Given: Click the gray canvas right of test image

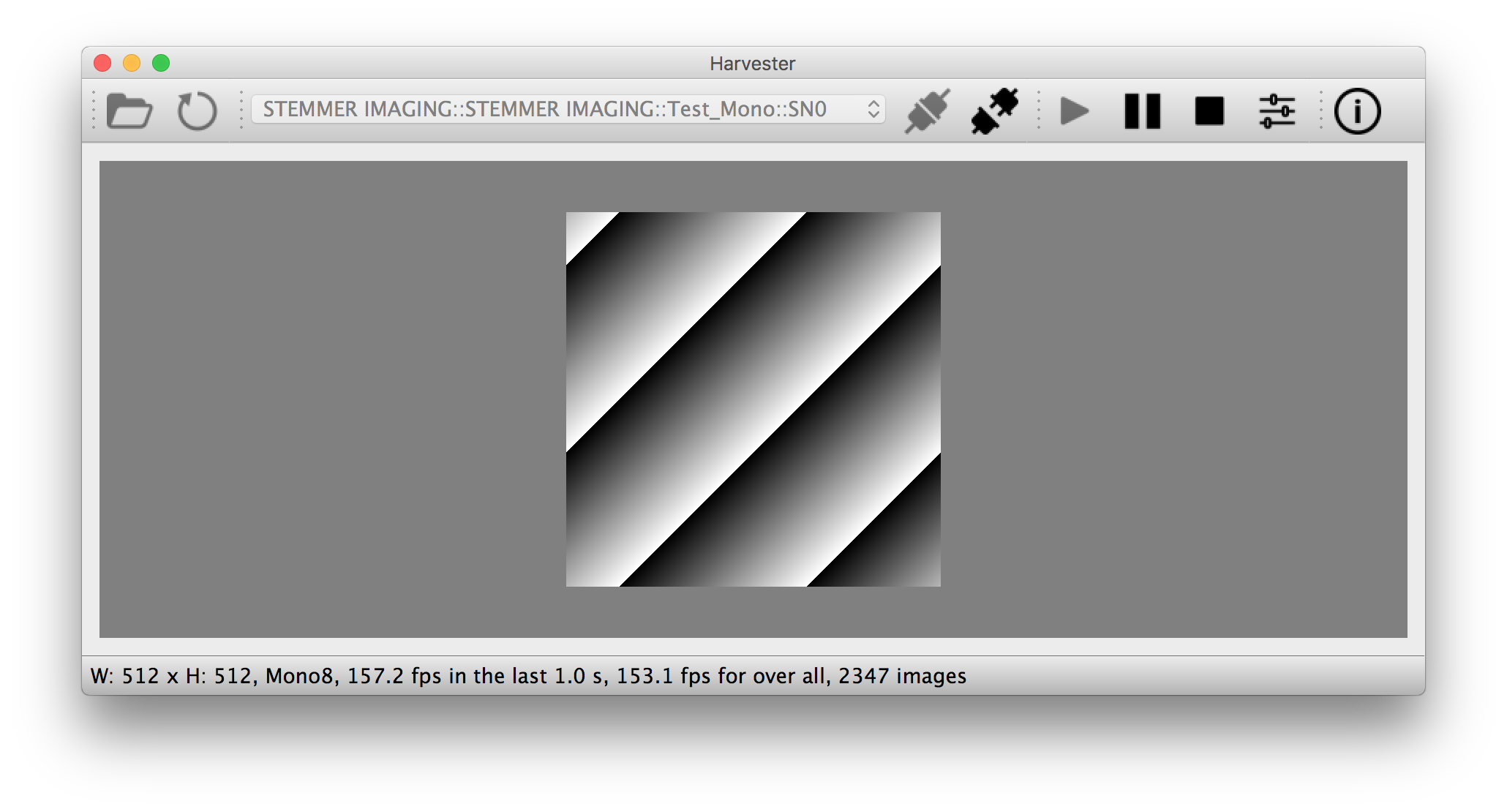Looking at the screenshot, I should click(1173, 399).
